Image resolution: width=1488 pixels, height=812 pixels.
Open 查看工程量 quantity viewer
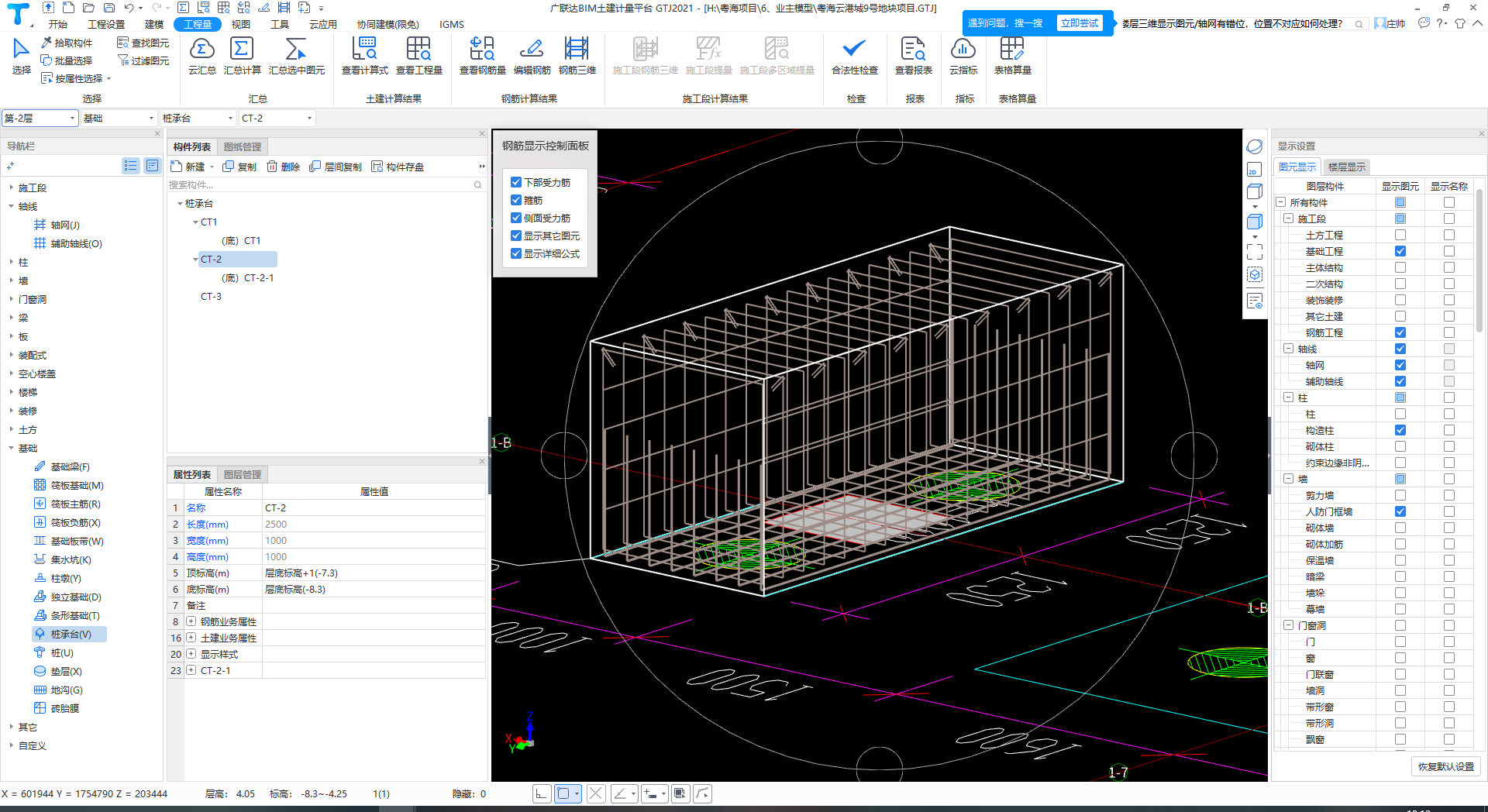418,56
